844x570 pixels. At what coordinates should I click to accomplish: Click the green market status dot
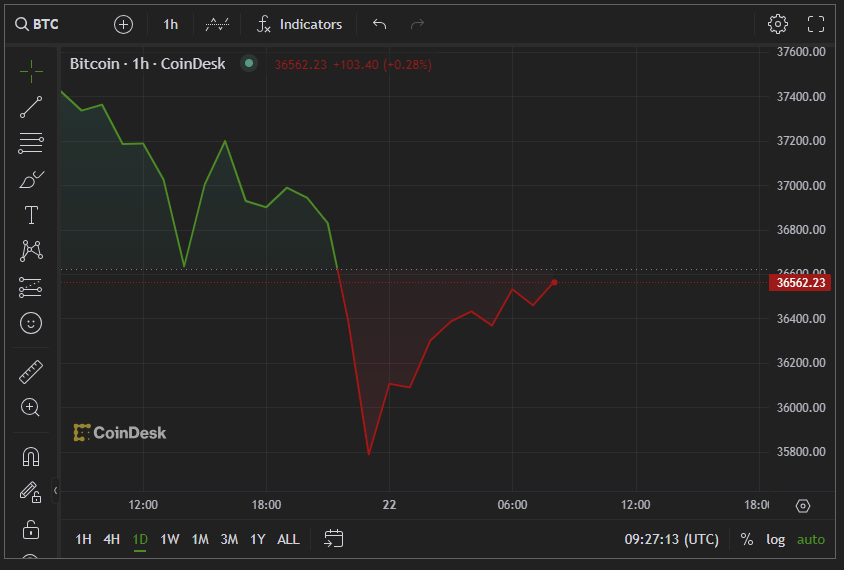[249, 64]
